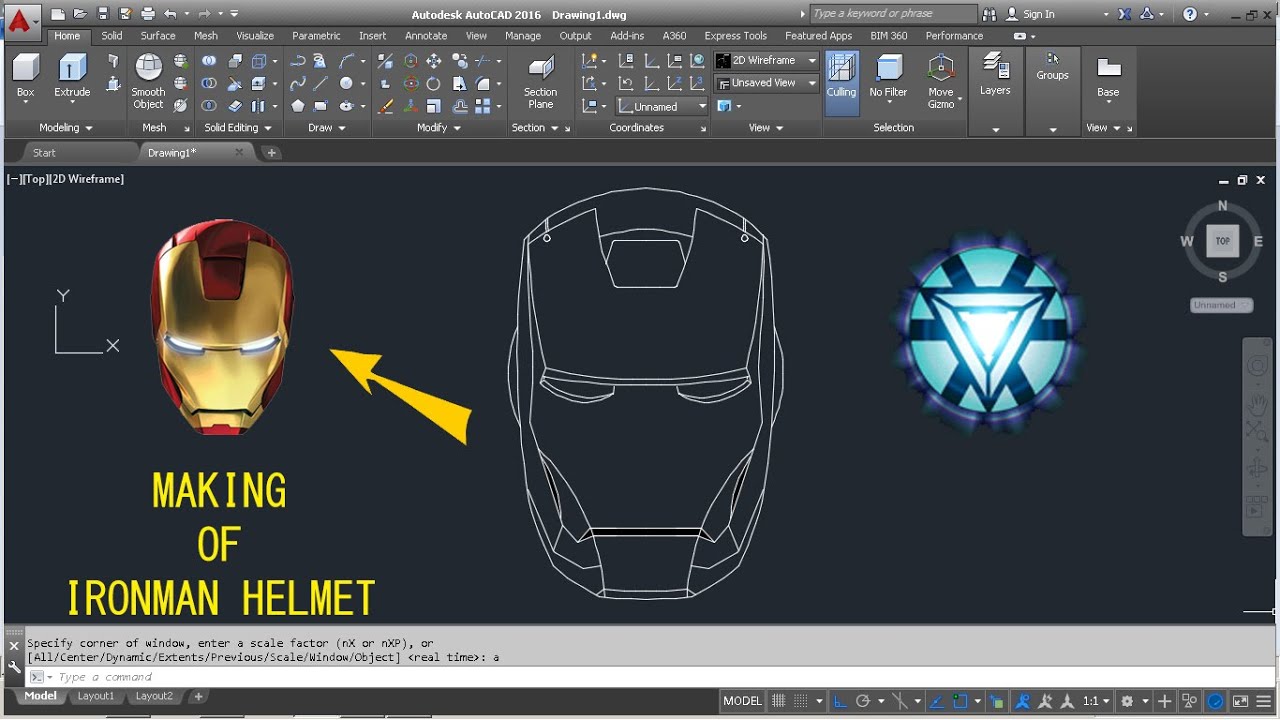Click the Pan hand icon in navigation bar

(x=1257, y=404)
